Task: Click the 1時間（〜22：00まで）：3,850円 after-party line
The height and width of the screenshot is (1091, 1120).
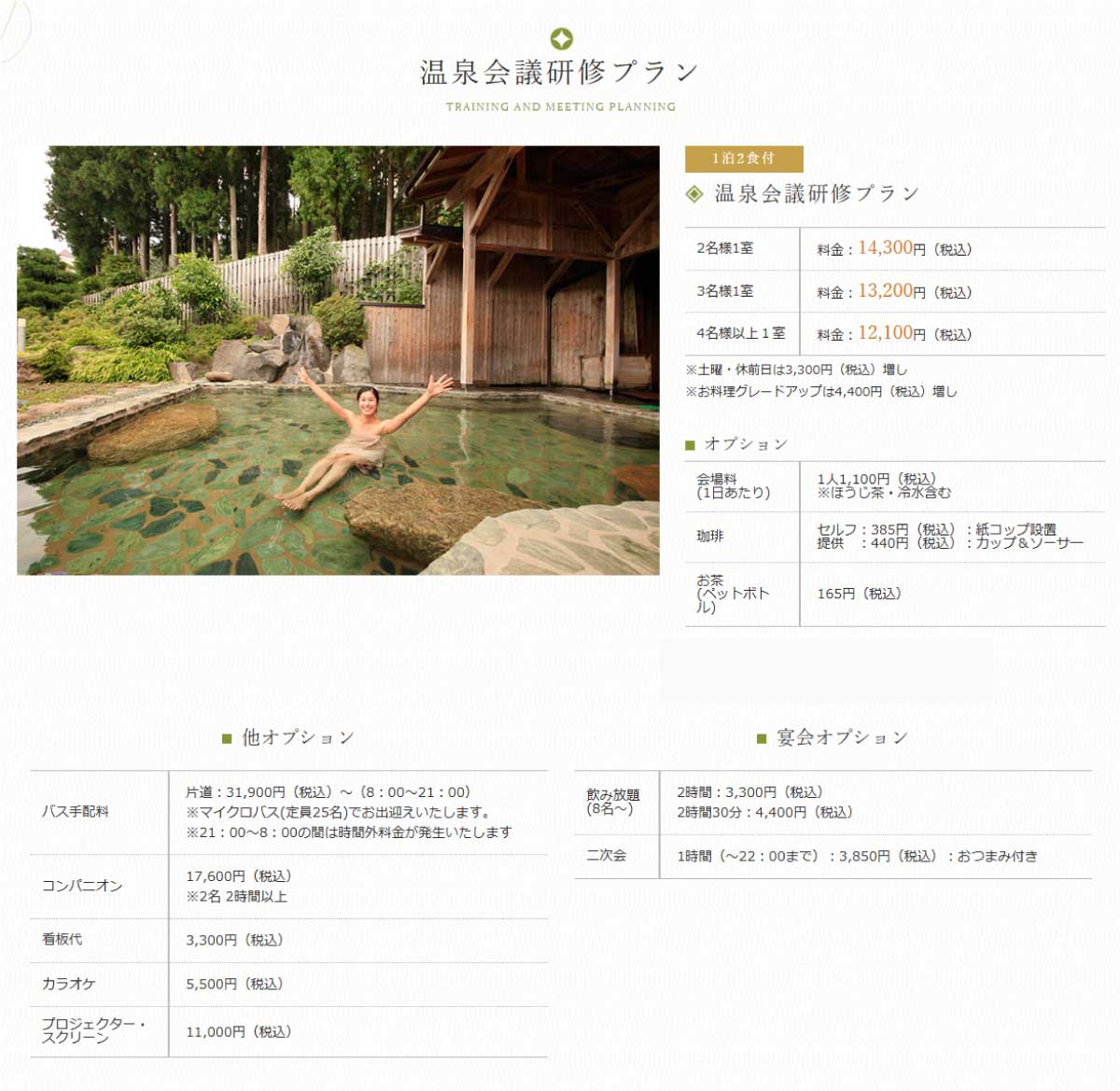Action: pyautogui.click(x=857, y=857)
